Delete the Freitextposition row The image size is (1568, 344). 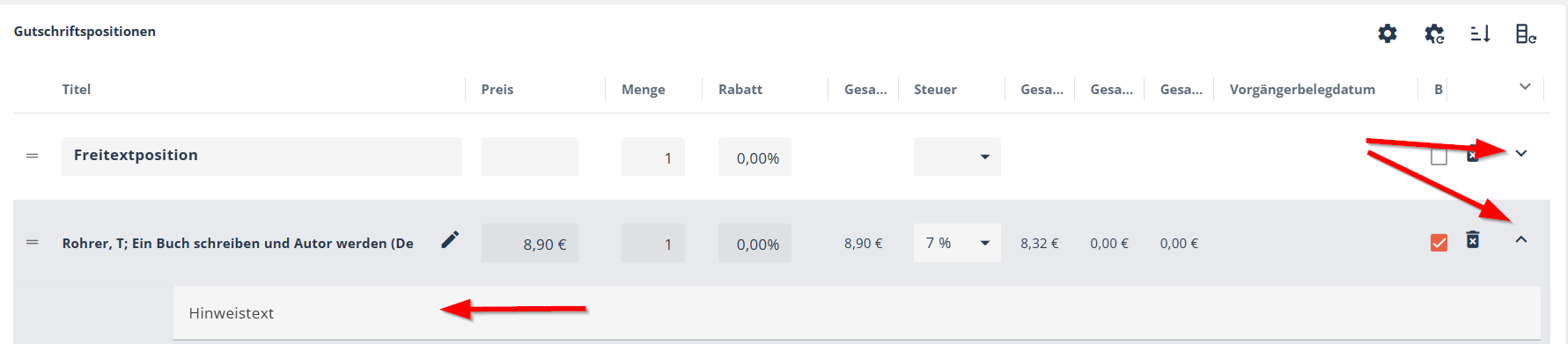(x=1472, y=156)
